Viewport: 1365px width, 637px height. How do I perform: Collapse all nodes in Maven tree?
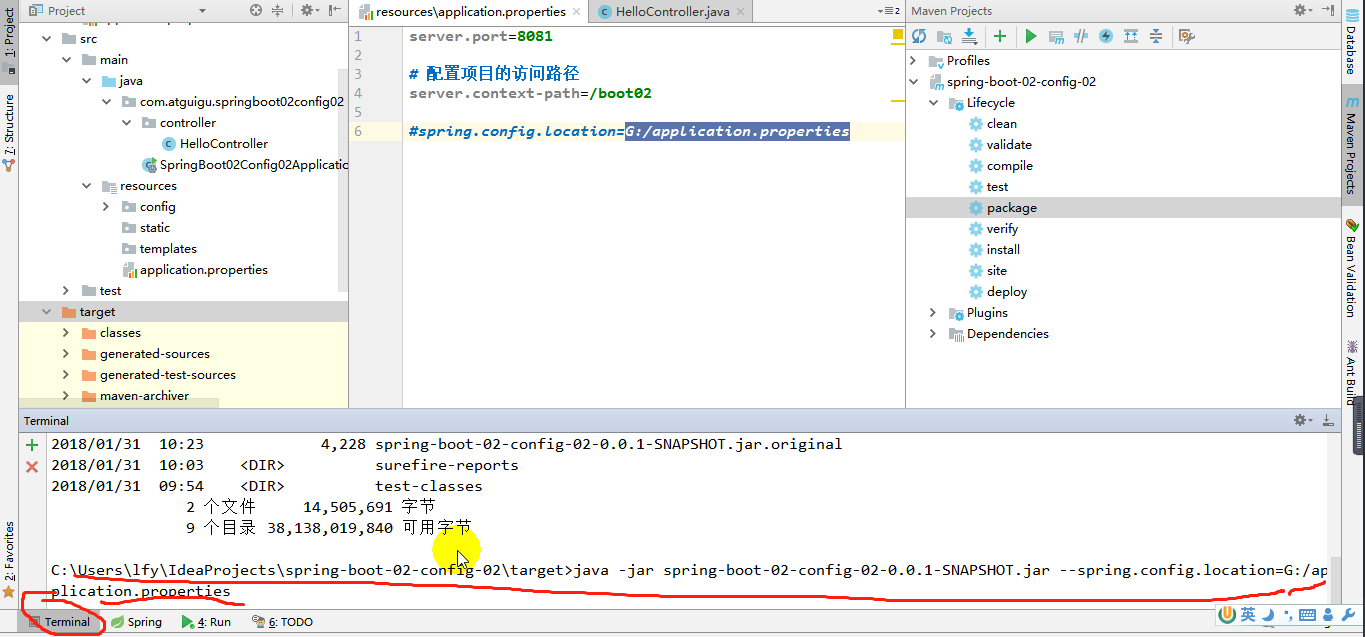coord(1156,36)
